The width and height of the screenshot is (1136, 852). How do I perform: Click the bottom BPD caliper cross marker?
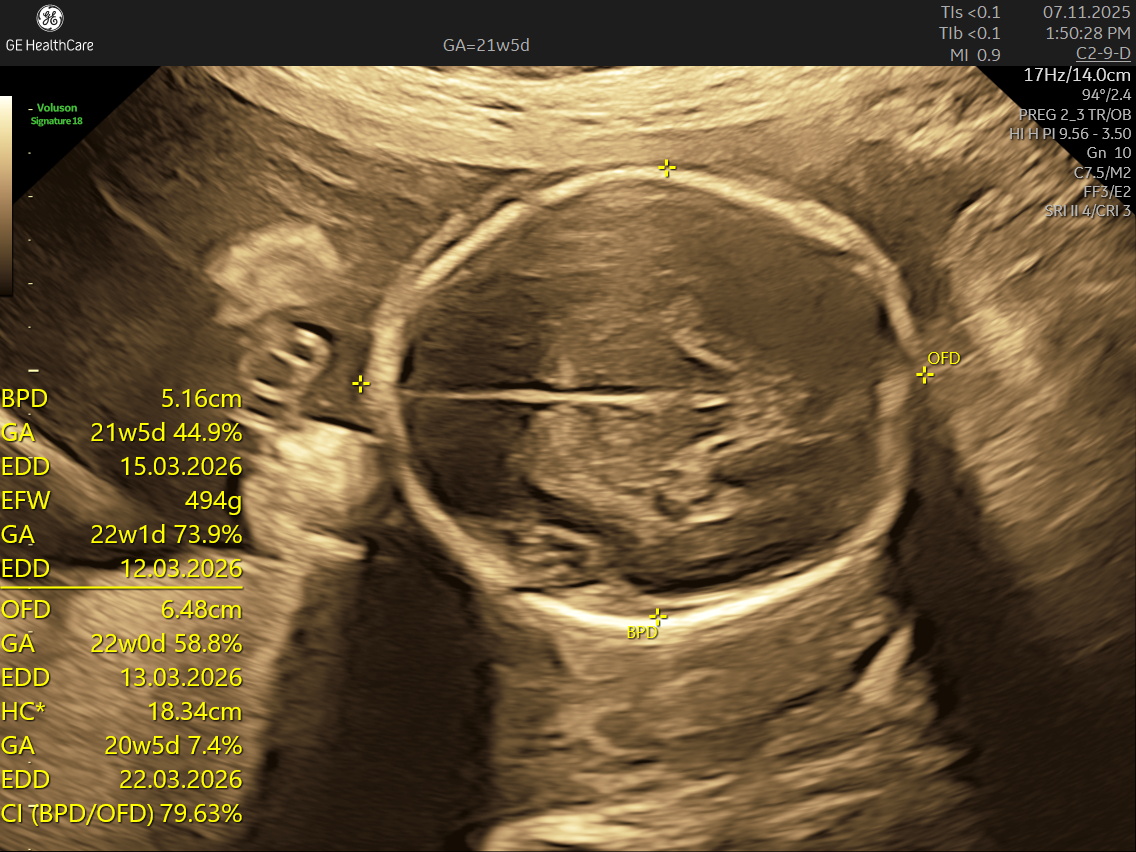click(657, 616)
